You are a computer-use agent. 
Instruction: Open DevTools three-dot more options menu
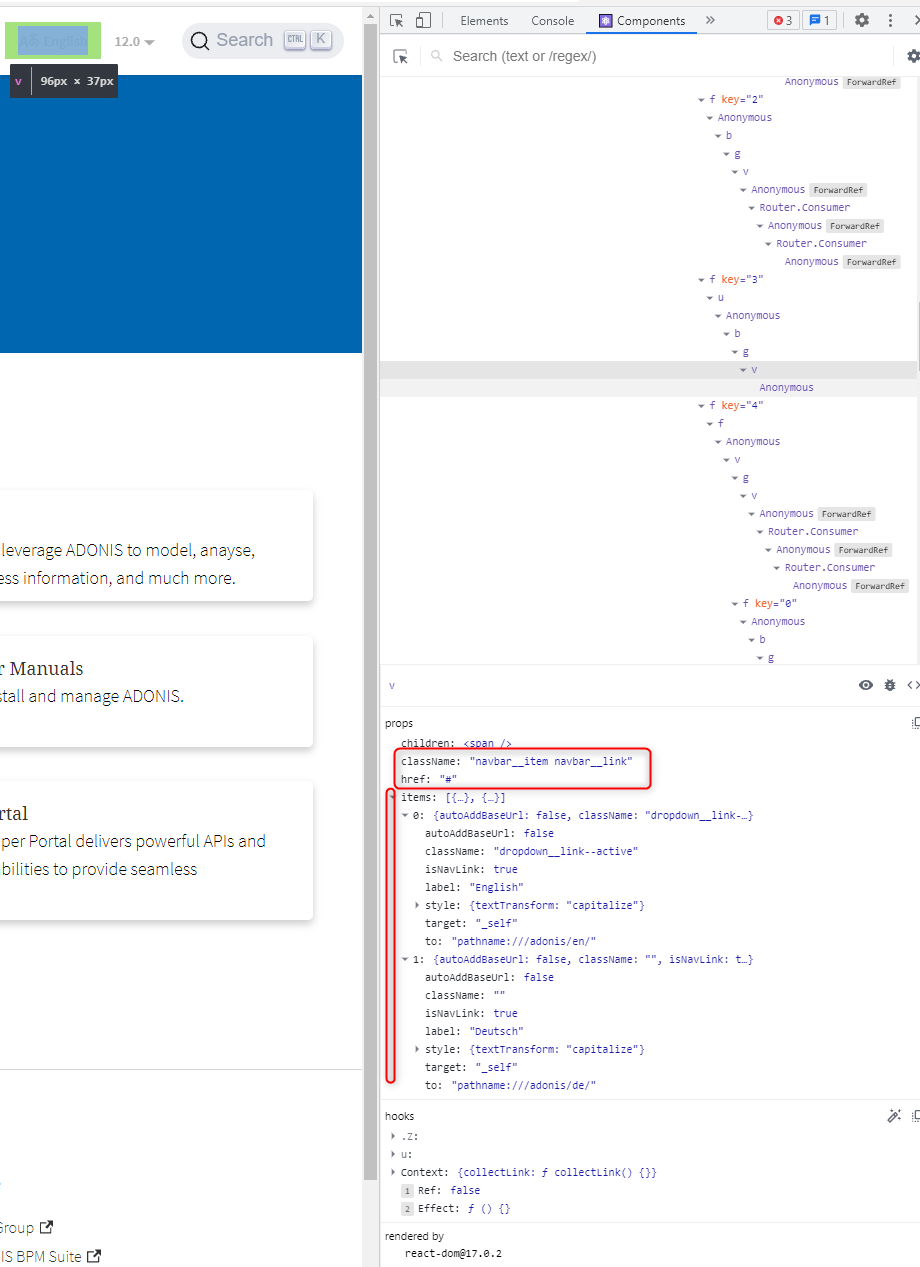pyautogui.click(x=890, y=20)
